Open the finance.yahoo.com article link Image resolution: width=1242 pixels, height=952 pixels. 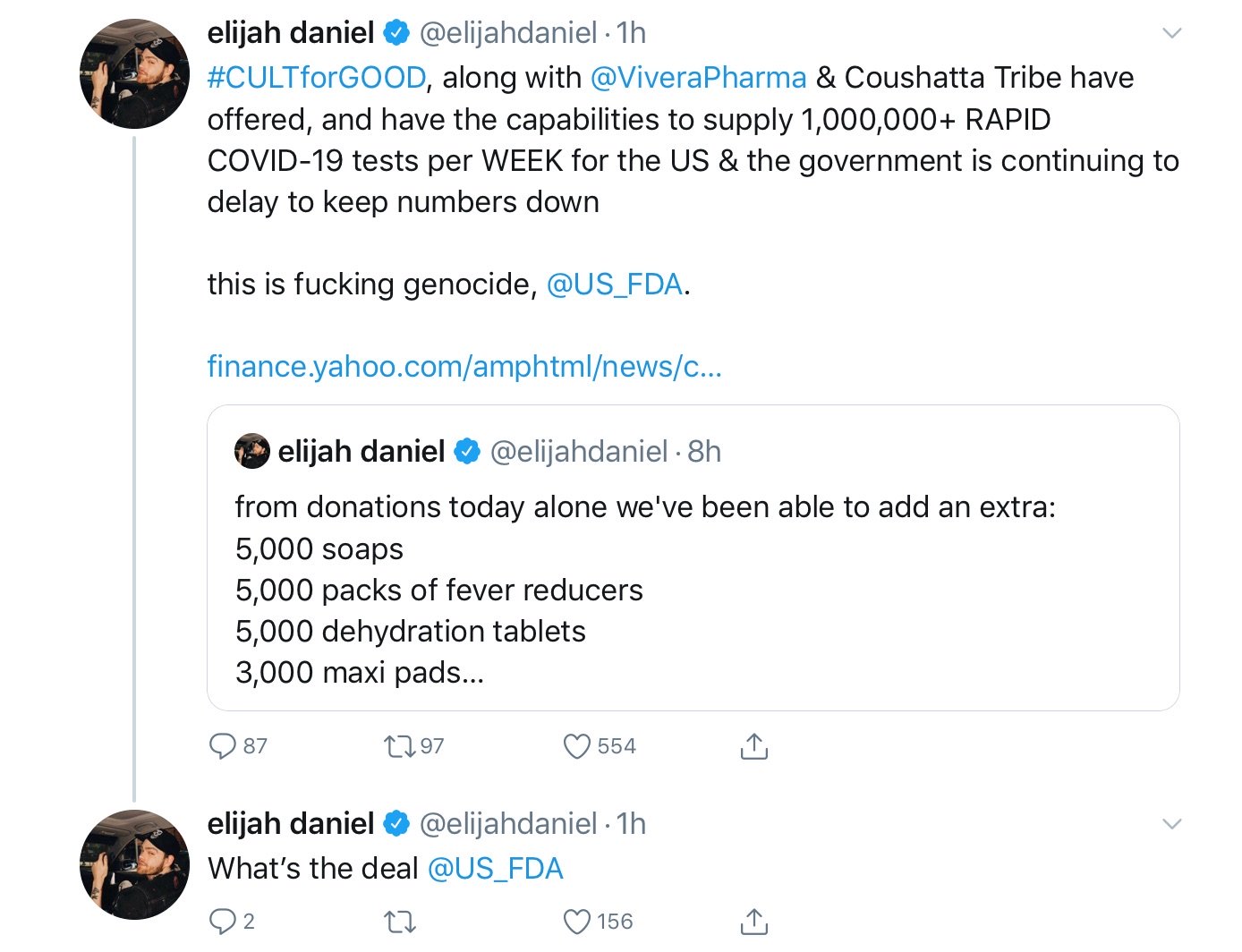tap(464, 366)
